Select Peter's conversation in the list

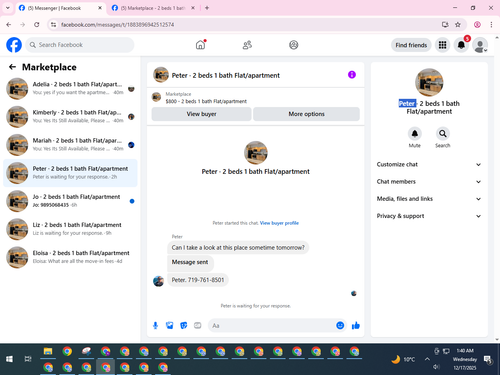coord(70,173)
